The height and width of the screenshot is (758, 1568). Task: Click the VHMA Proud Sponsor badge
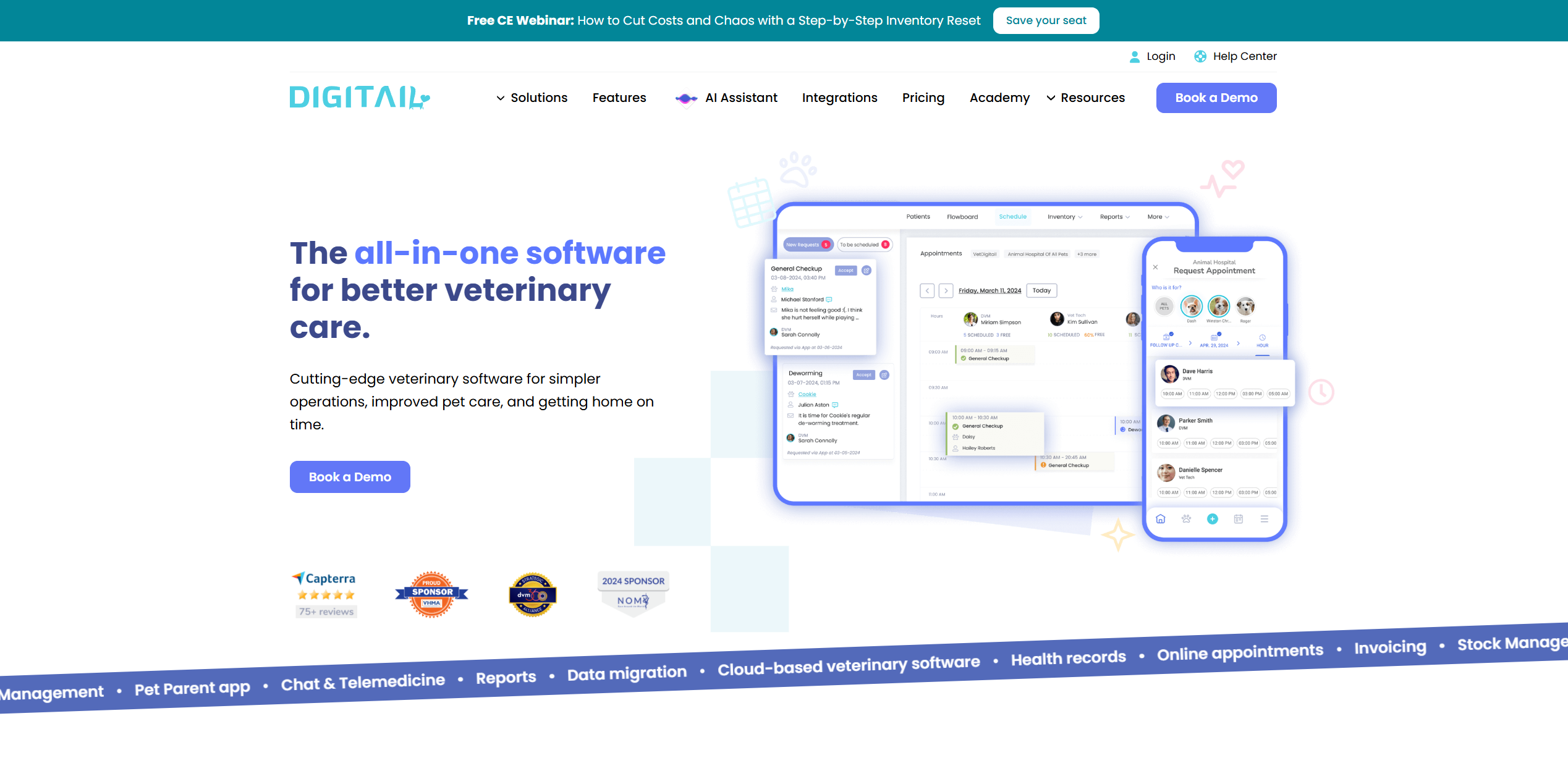[431, 594]
